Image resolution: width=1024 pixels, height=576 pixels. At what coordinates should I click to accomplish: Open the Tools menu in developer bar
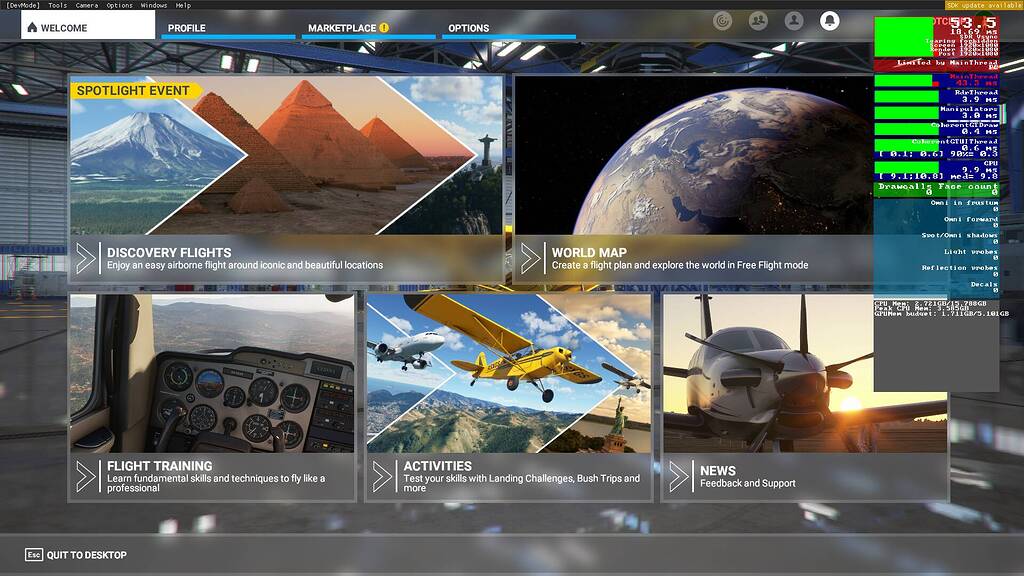pyautogui.click(x=58, y=5)
